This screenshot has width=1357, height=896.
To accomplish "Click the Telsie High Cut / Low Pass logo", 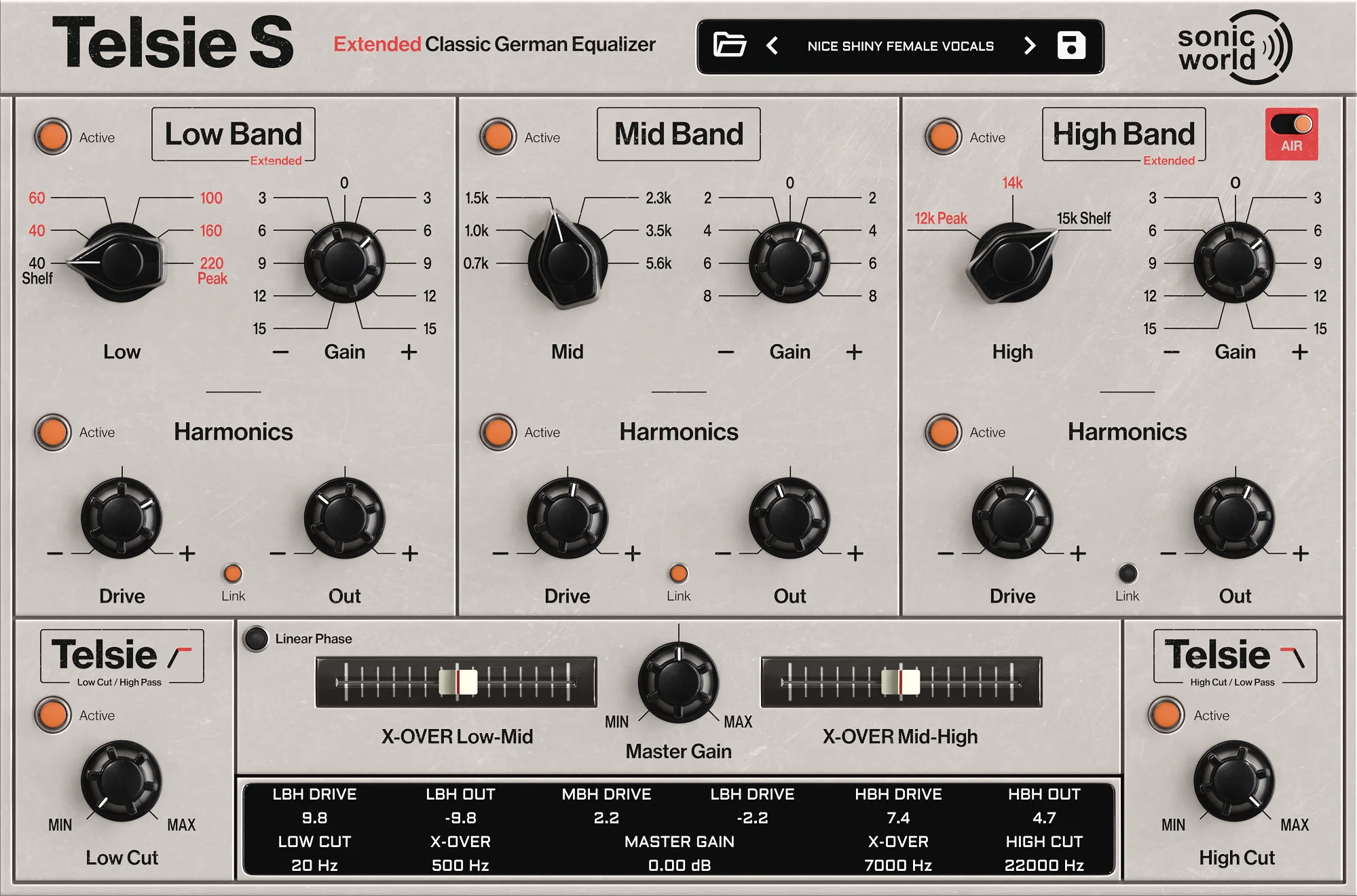I will [x=1235, y=656].
